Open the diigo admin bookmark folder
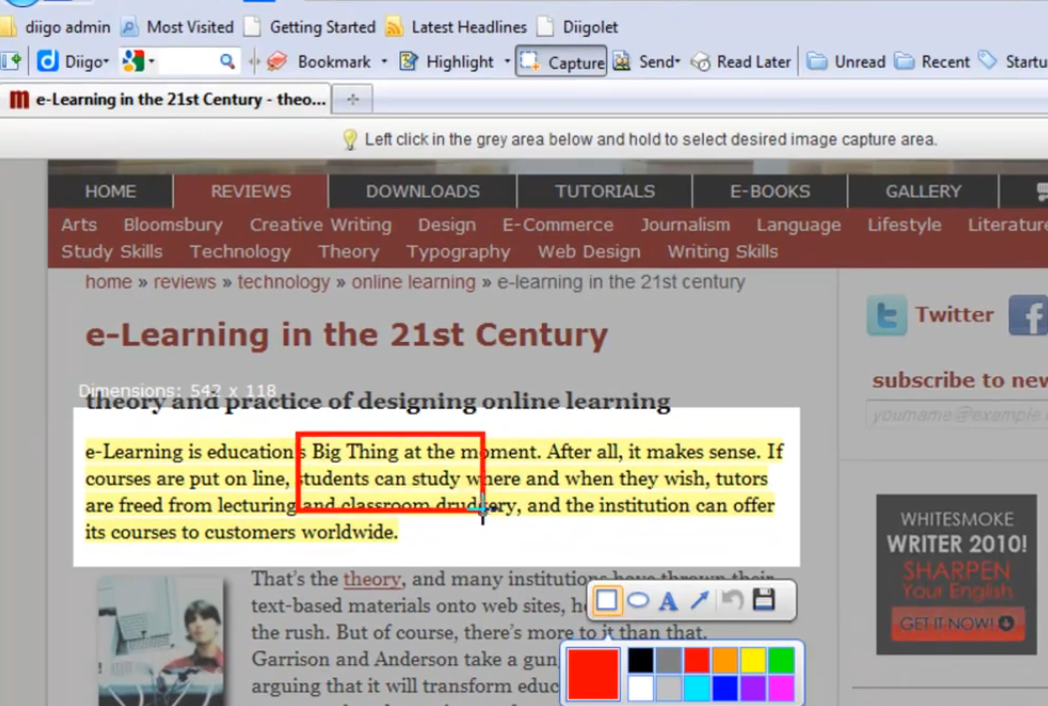The height and width of the screenshot is (706, 1048). pyautogui.click(x=56, y=27)
